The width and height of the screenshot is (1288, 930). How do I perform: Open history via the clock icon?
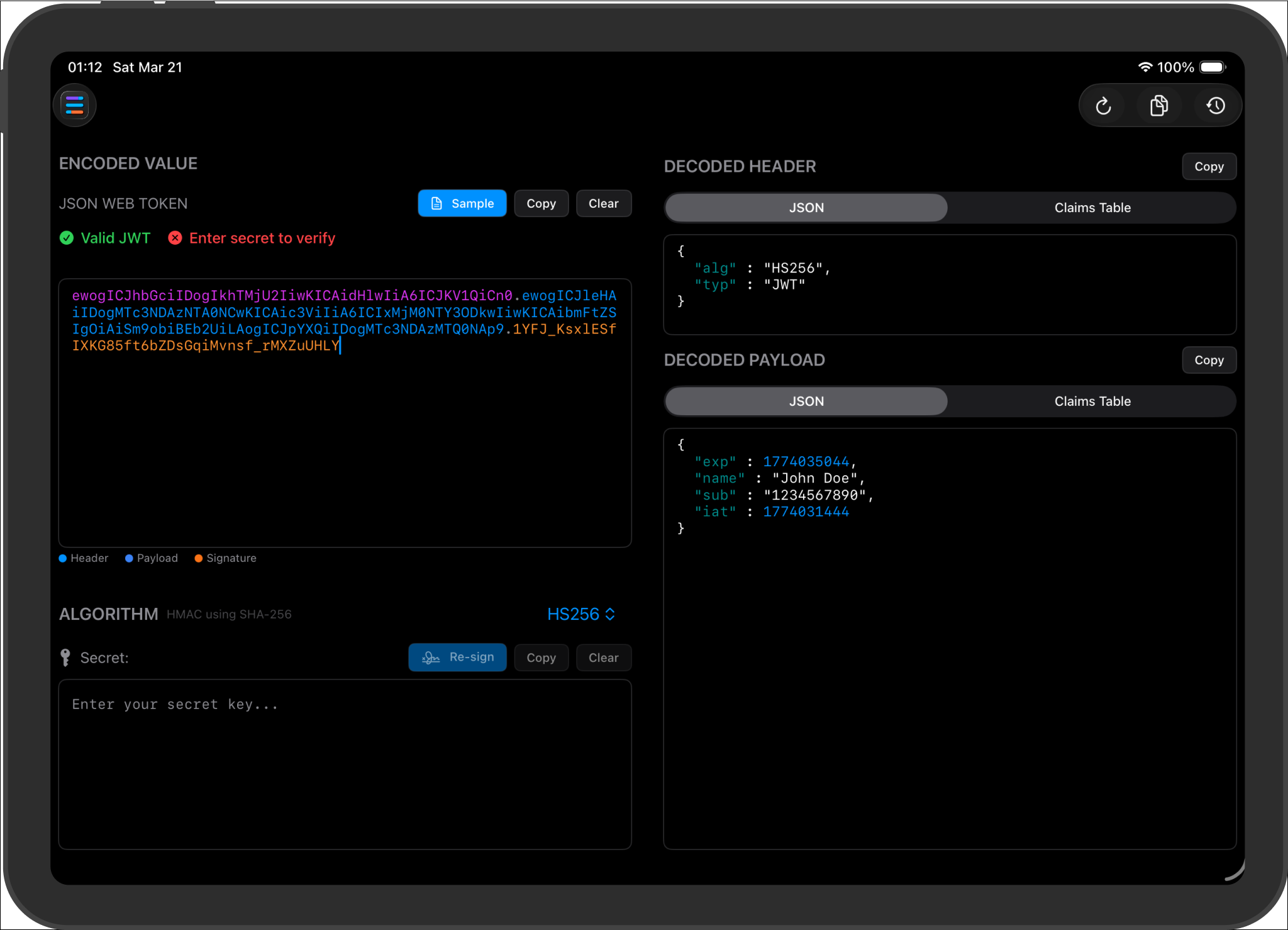point(1216,105)
